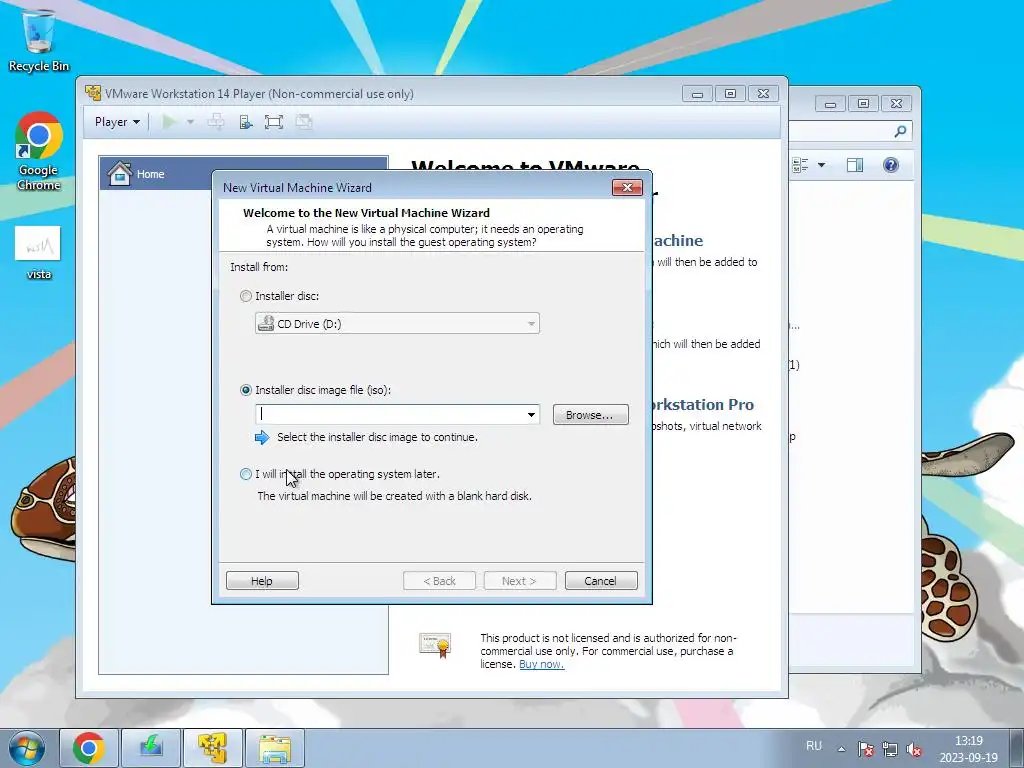This screenshot has width=1024, height=768.
Task: Select Home in the VMware library
Action: pyautogui.click(x=244, y=174)
